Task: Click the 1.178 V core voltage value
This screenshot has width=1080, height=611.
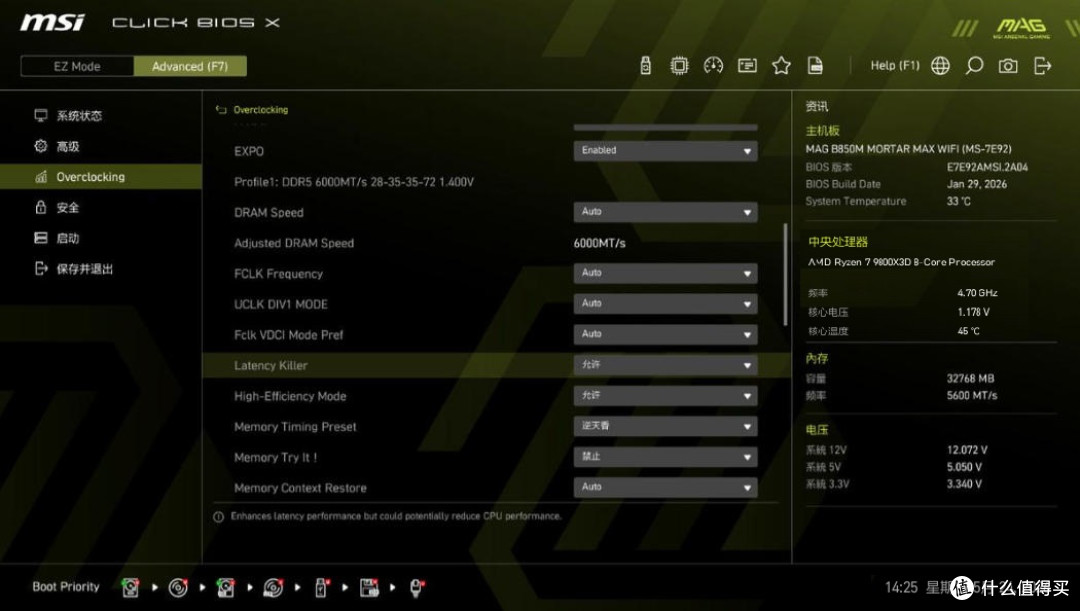Action: [x=973, y=312]
